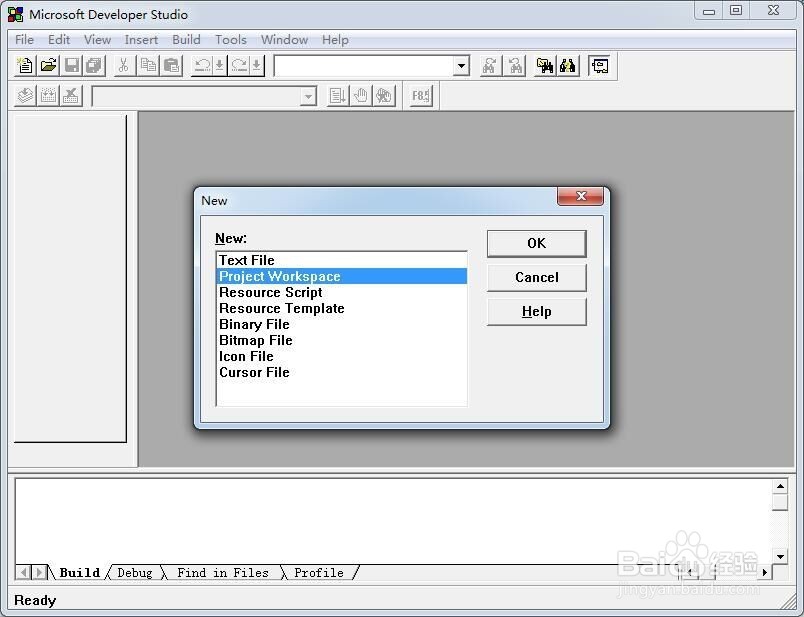Switch to the Debug output tab

click(x=135, y=572)
